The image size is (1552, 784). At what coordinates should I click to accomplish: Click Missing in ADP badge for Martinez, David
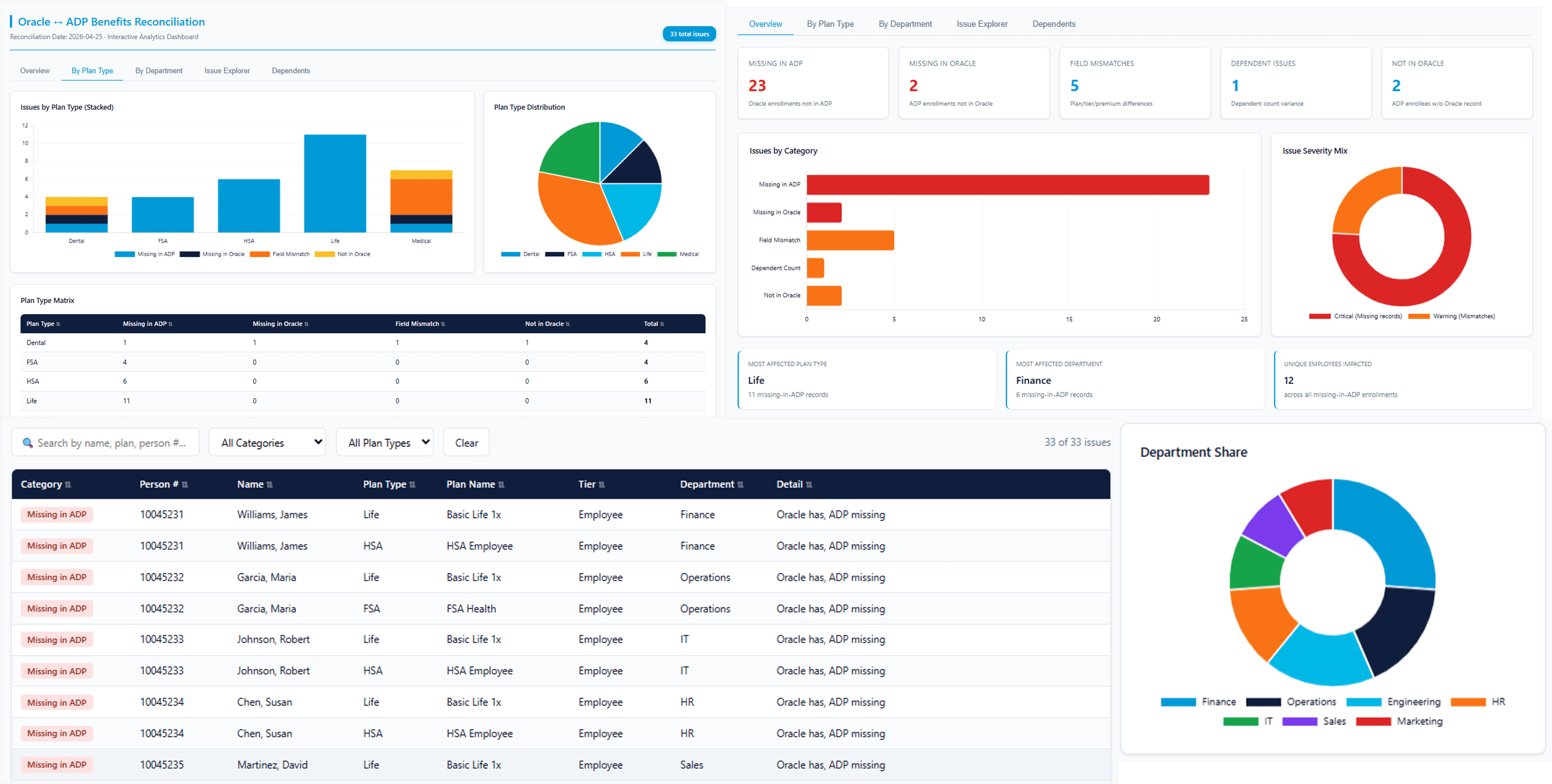pyautogui.click(x=57, y=765)
